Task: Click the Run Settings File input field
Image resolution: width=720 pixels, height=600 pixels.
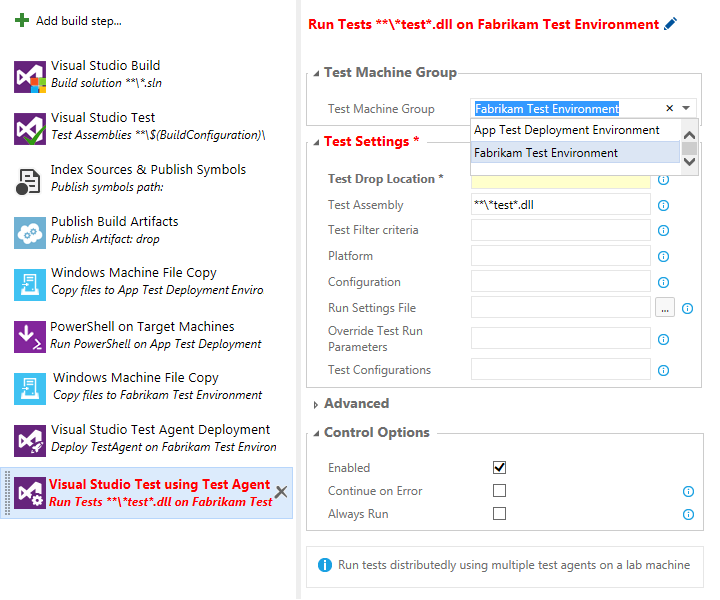Action: (561, 308)
